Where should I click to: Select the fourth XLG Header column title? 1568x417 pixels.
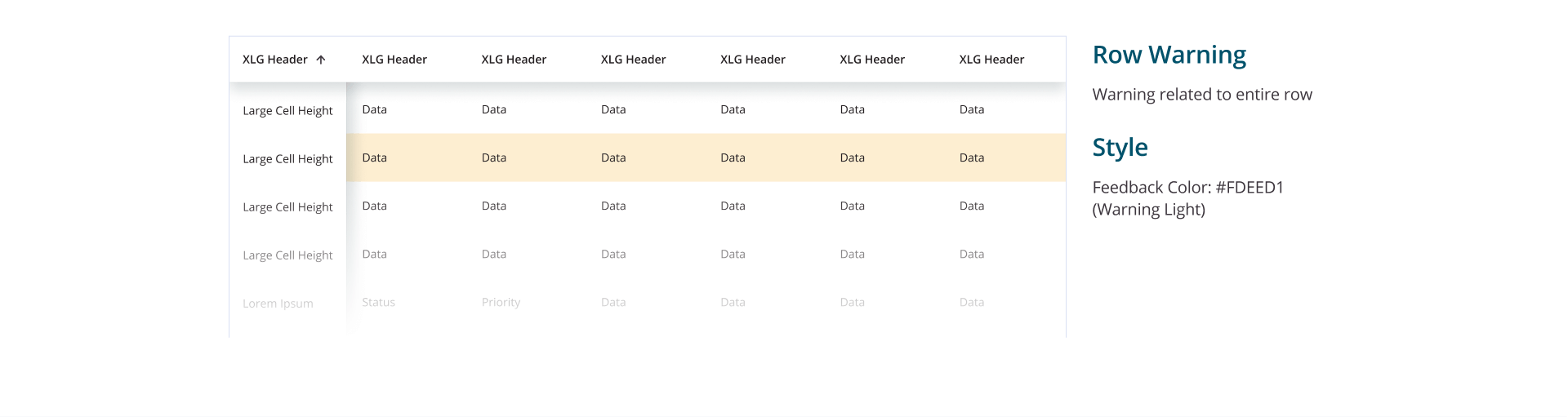coord(633,60)
